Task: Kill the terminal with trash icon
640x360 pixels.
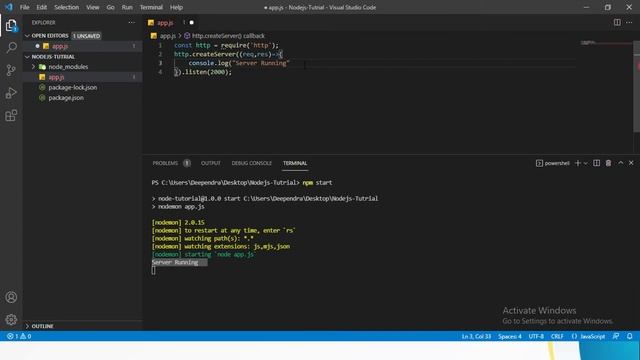Action: coord(608,163)
